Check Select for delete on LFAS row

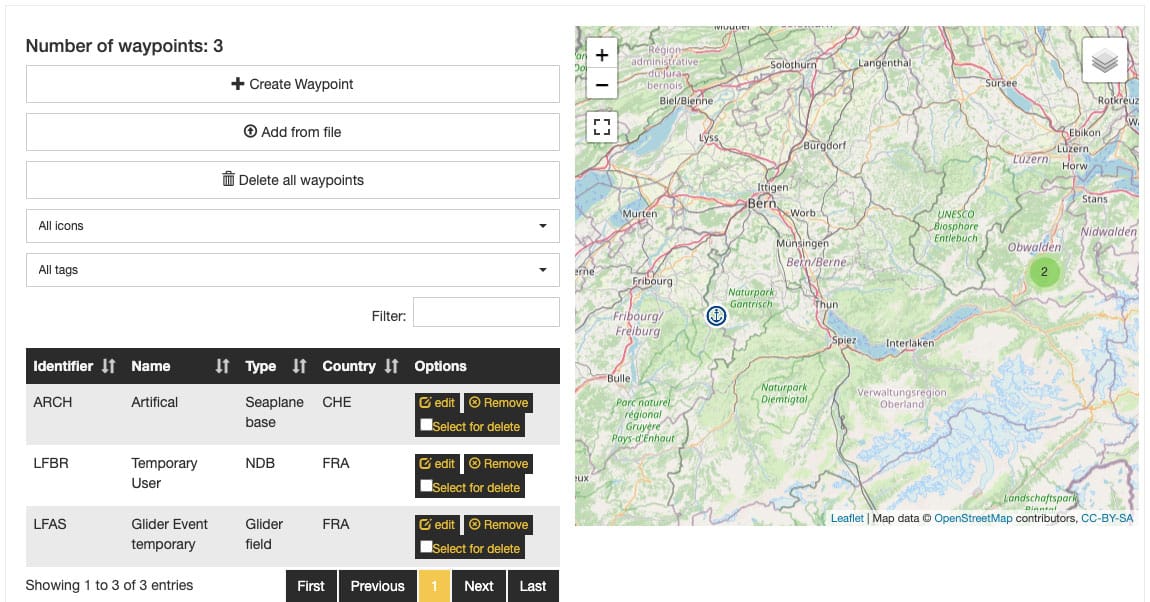(426, 546)
